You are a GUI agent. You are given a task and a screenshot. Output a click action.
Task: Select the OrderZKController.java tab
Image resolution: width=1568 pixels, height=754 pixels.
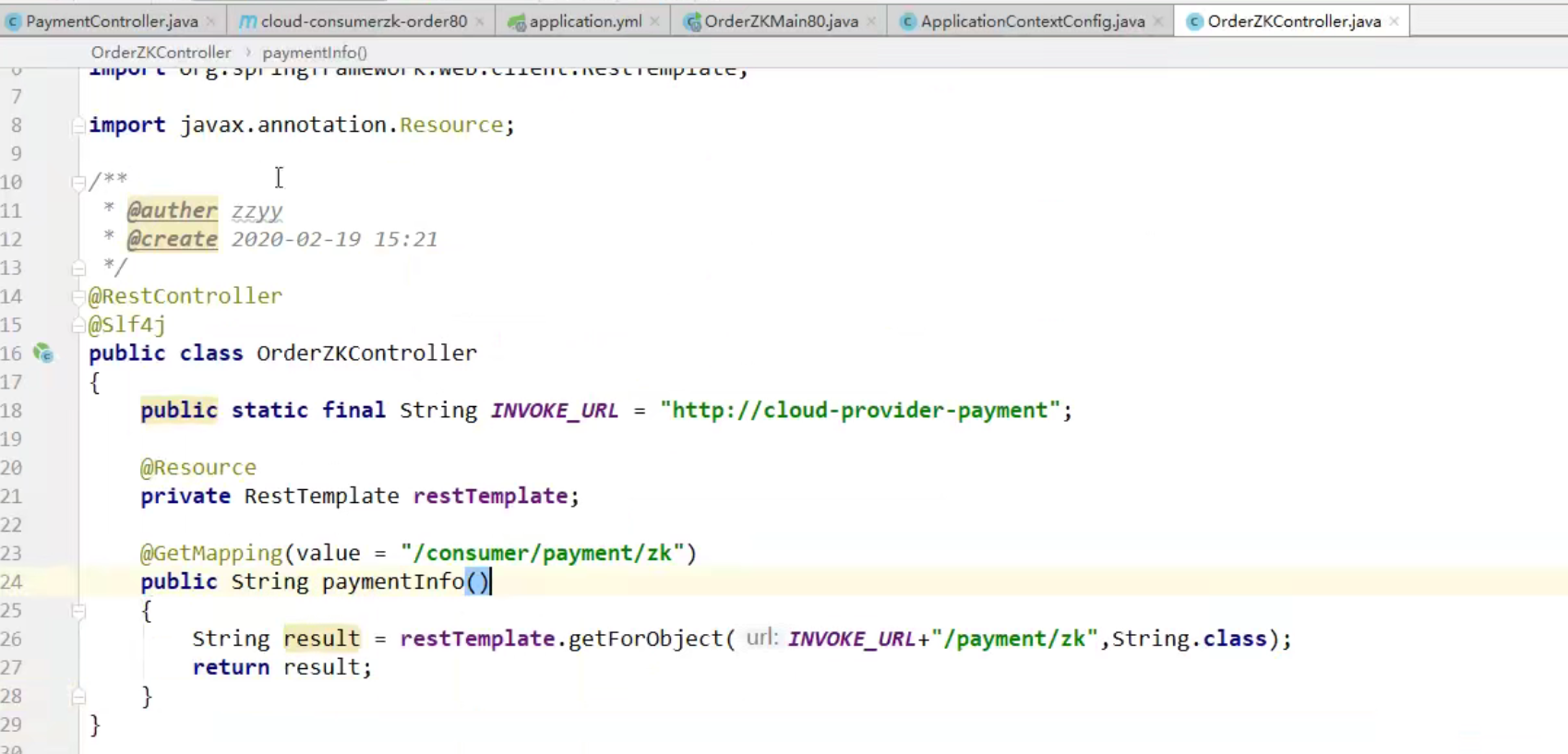(1294, 20)
